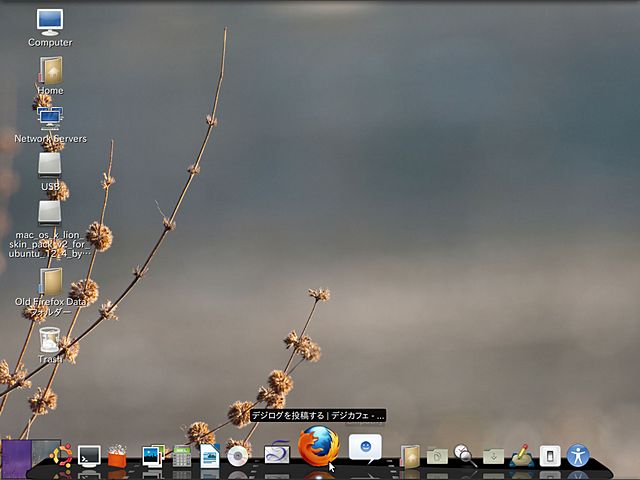640x480 pixels.
Task: Open the documents folder in the dock
Action: pyautogui.click(x=437, y=456)
